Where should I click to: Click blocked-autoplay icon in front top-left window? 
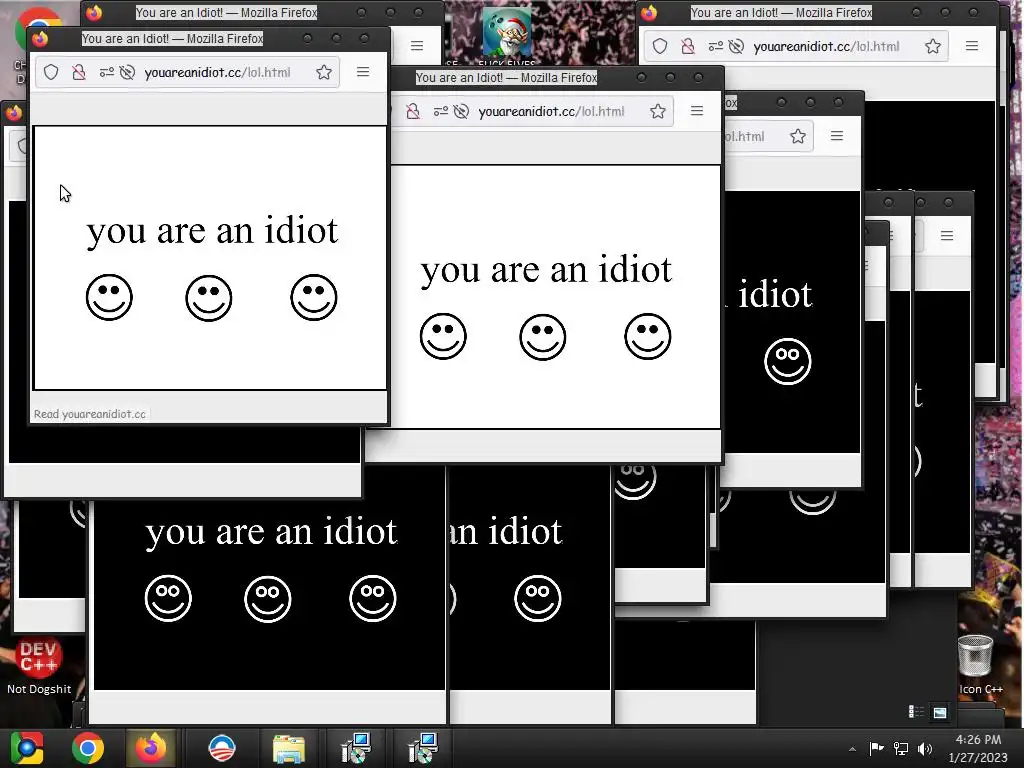coord(127,72)
